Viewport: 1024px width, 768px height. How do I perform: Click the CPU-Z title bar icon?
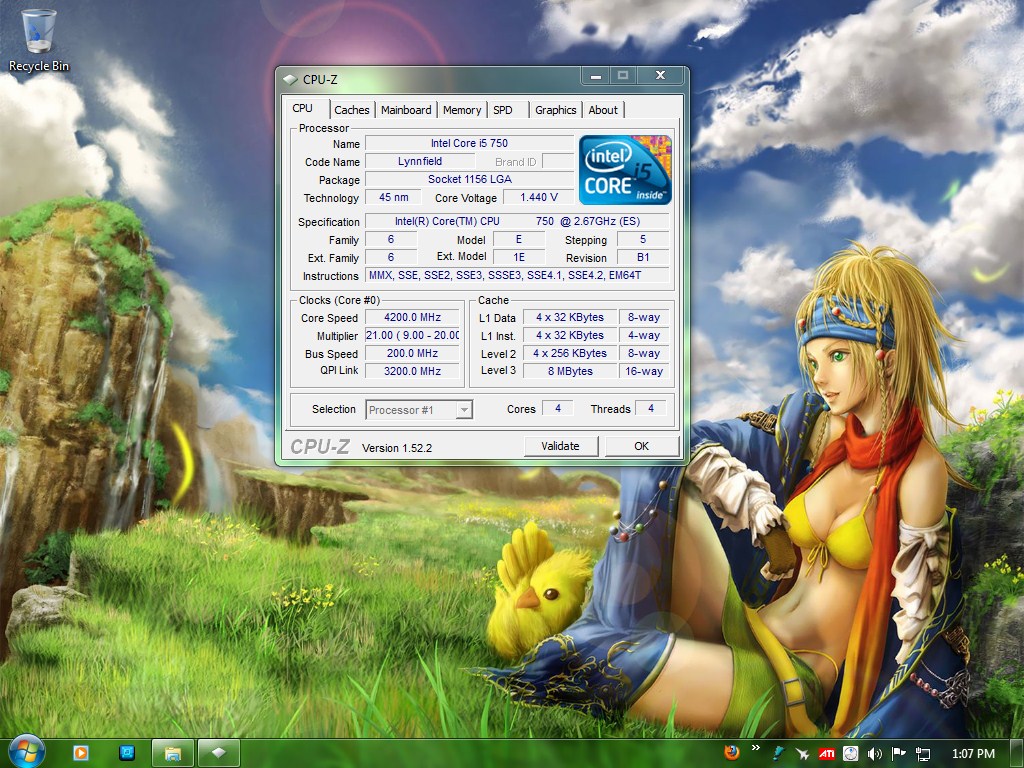pos(290,80)
